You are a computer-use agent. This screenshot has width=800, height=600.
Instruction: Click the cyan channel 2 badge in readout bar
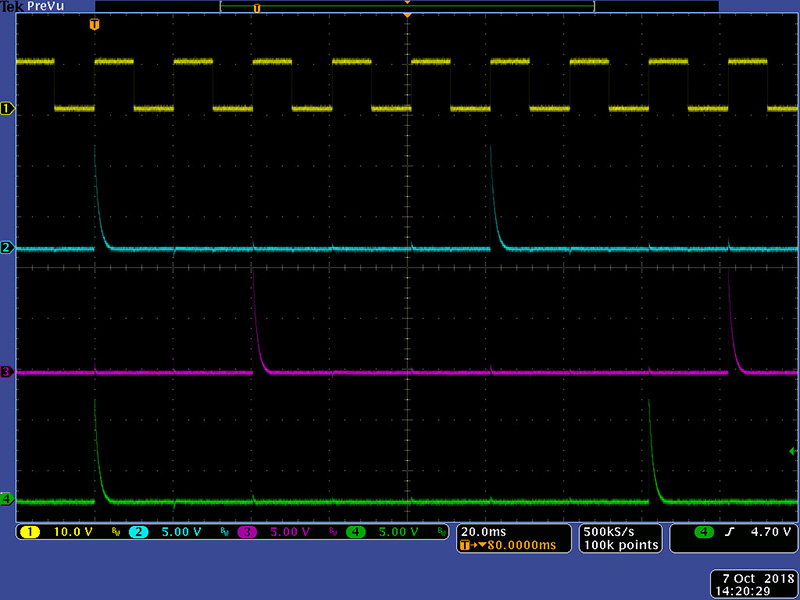[138, 532]
